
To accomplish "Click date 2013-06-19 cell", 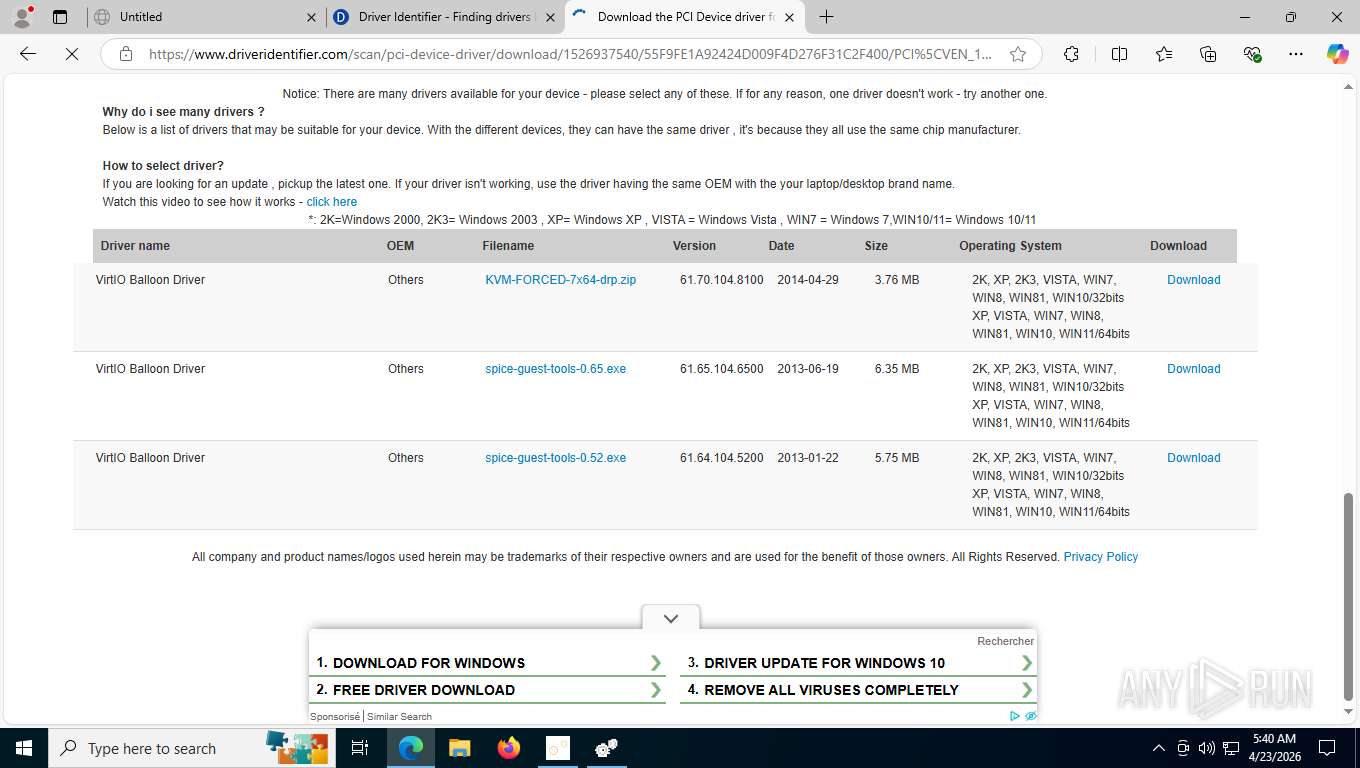I will (808, 369).
